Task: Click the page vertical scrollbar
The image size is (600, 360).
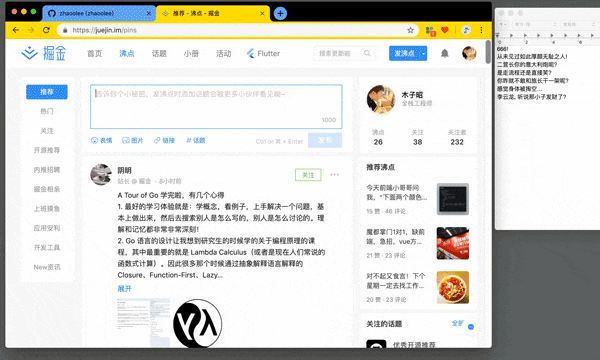Action: (x=488, y=52)
